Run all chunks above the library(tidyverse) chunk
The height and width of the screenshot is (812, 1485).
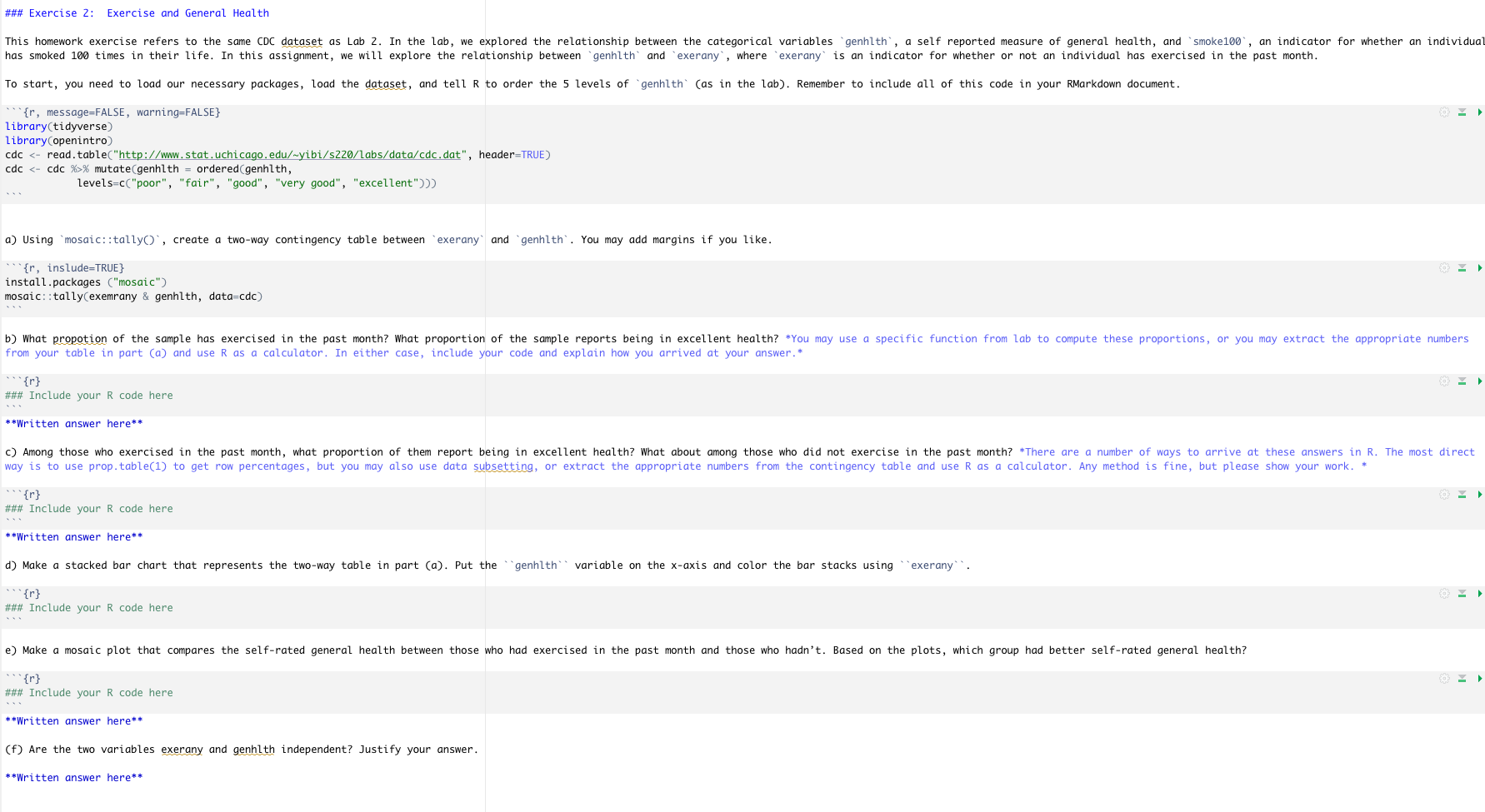1462,112
